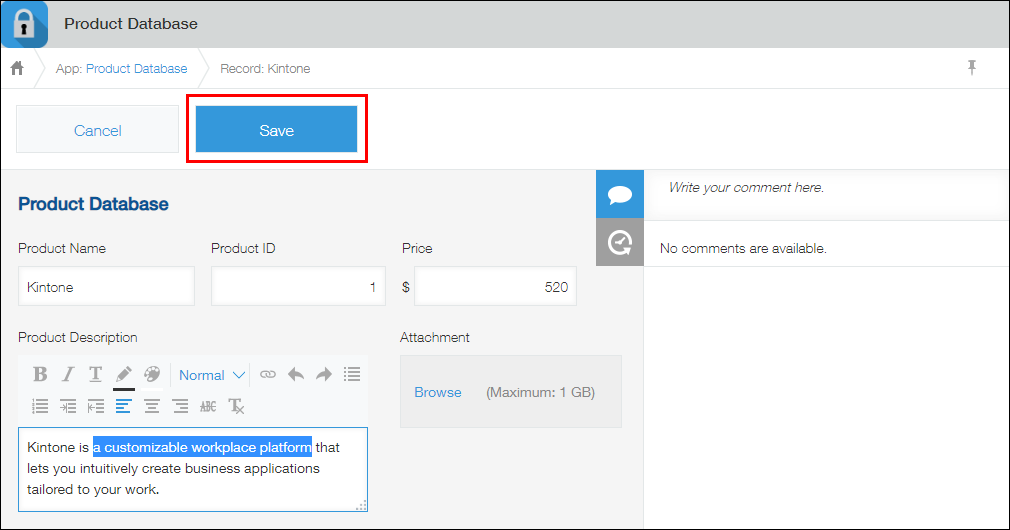Viewport: 1010px width, 530px height.
Task: Open the comments speech bubble tab
Action: (620, 194)
